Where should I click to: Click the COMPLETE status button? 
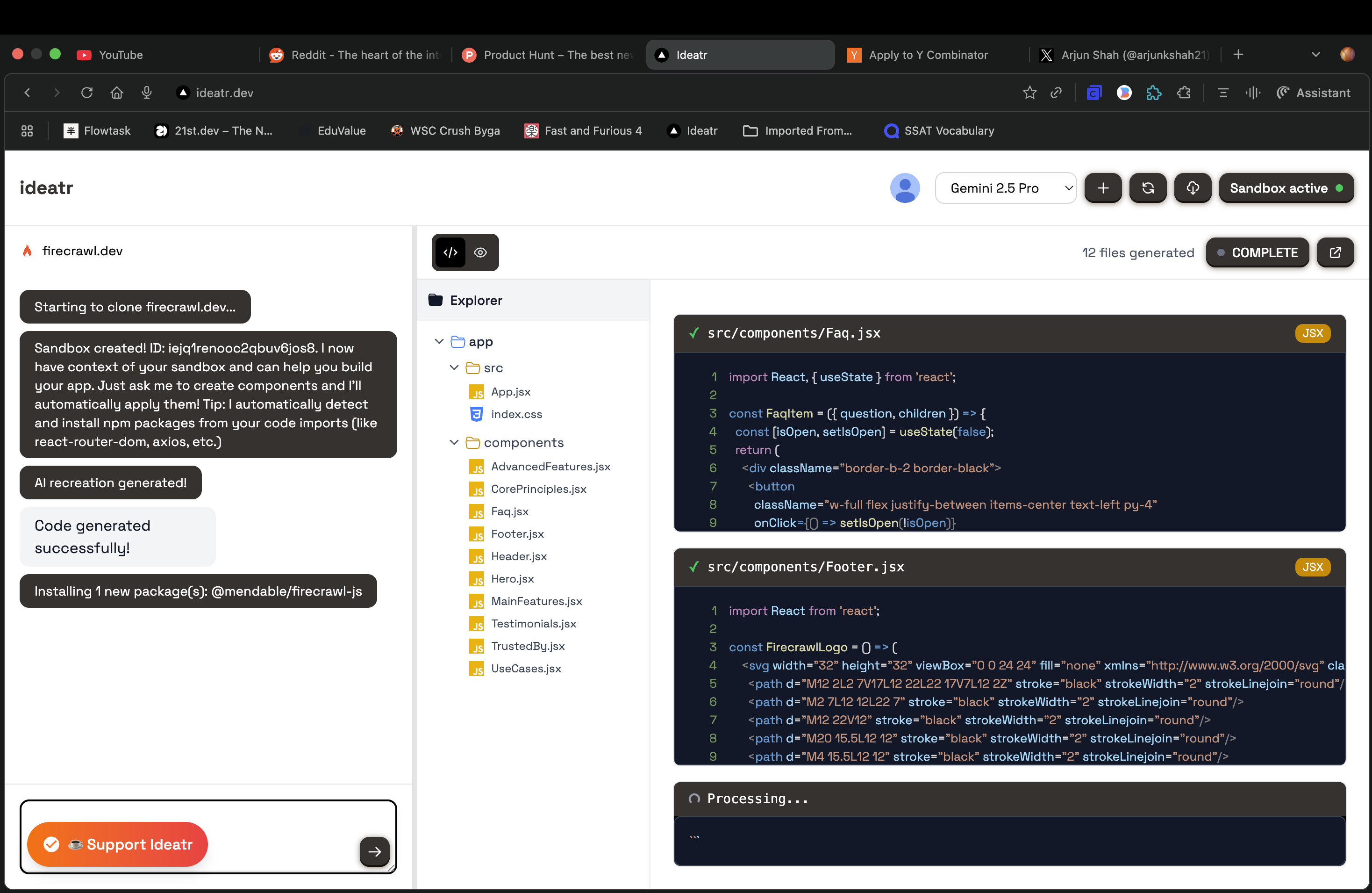coord(1258,252)
